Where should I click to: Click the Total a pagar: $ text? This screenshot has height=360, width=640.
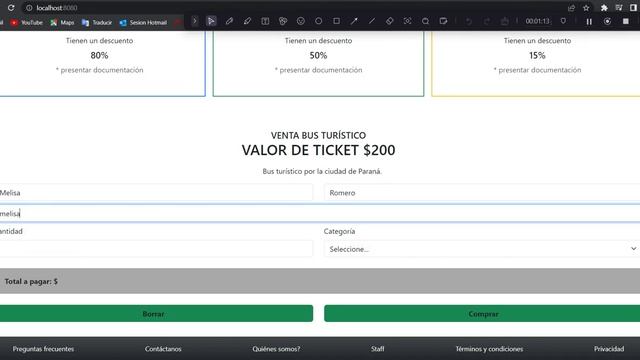pyautogui.click(x=31, y=282)
